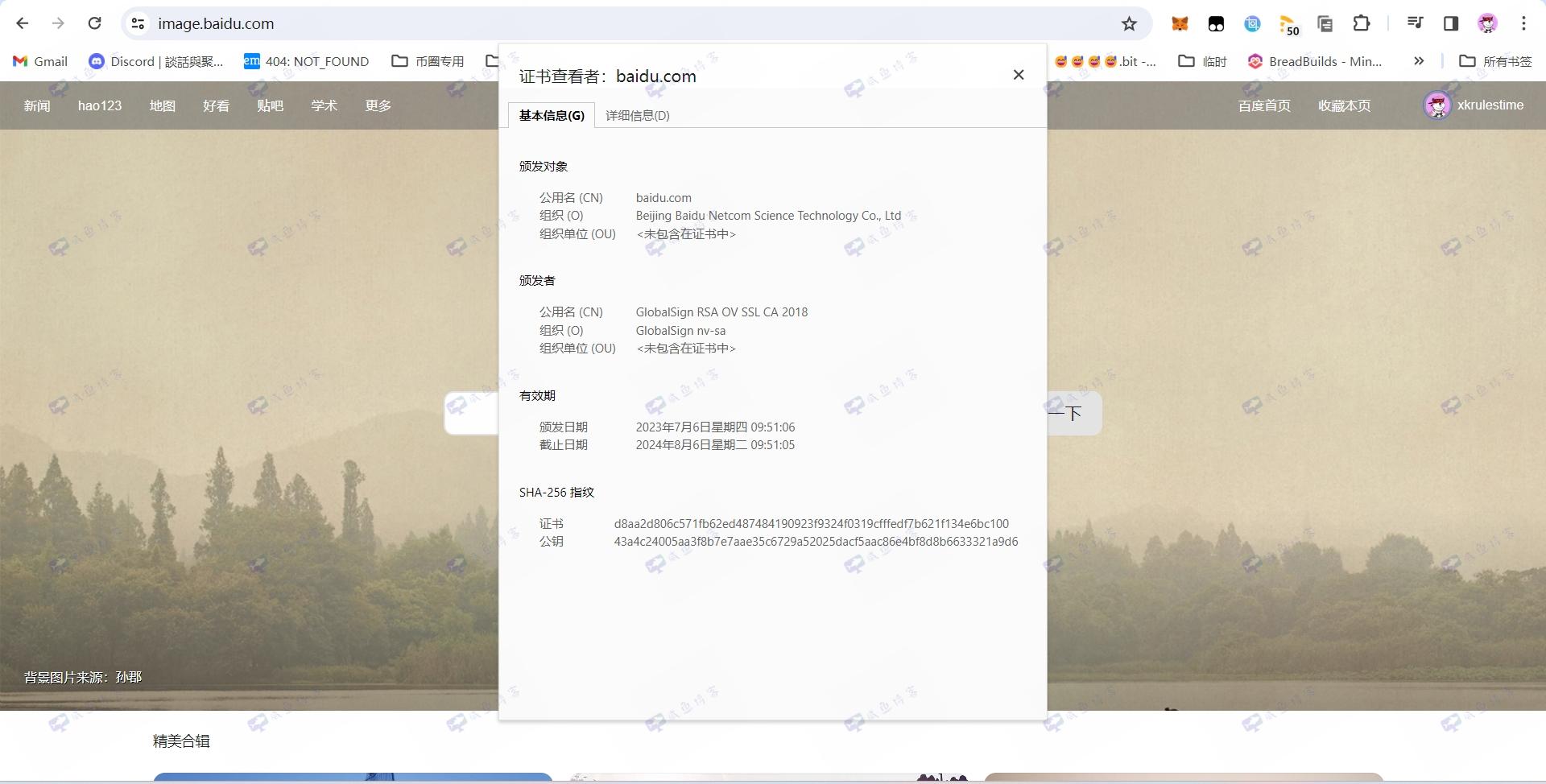Open Chrome three-dot menu
1546x784 pixels.
1523,23
